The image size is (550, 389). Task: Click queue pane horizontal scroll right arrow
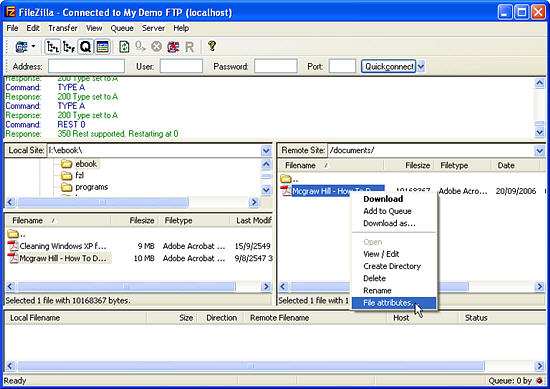pos(539,366)
